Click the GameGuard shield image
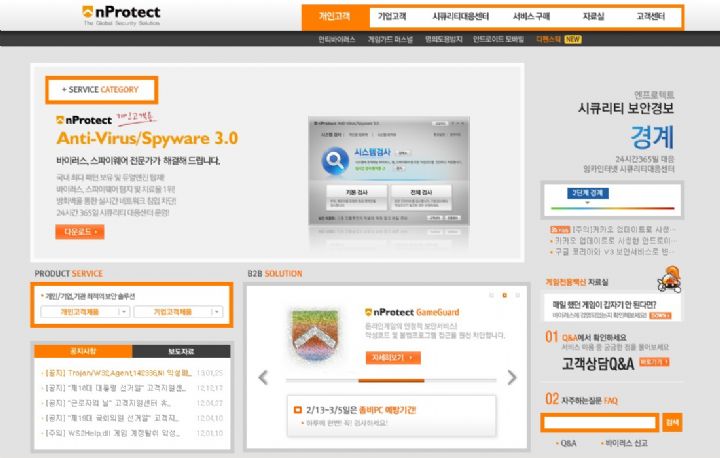This screenshot has height=458, width=720. [315, 334]
